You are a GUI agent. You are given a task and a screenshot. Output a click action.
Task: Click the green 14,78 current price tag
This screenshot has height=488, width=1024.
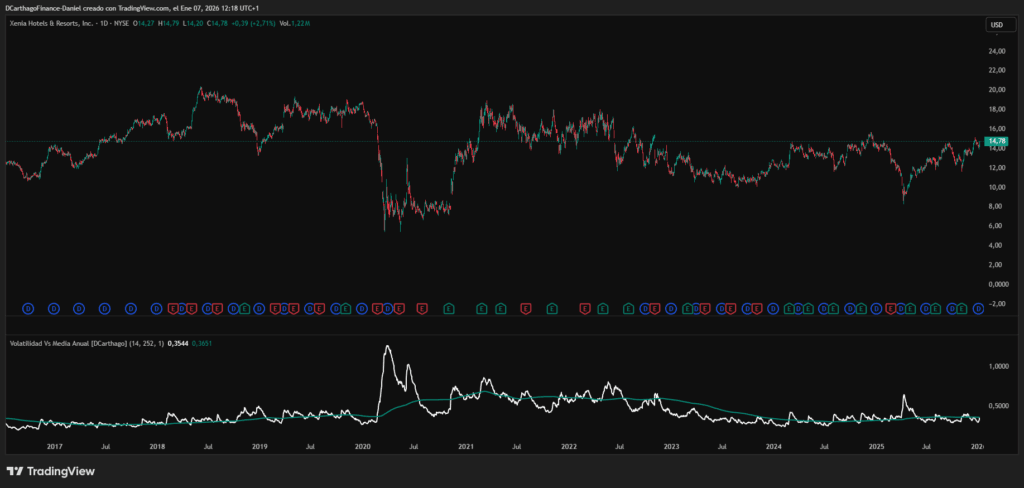click(x=996, y=142)
